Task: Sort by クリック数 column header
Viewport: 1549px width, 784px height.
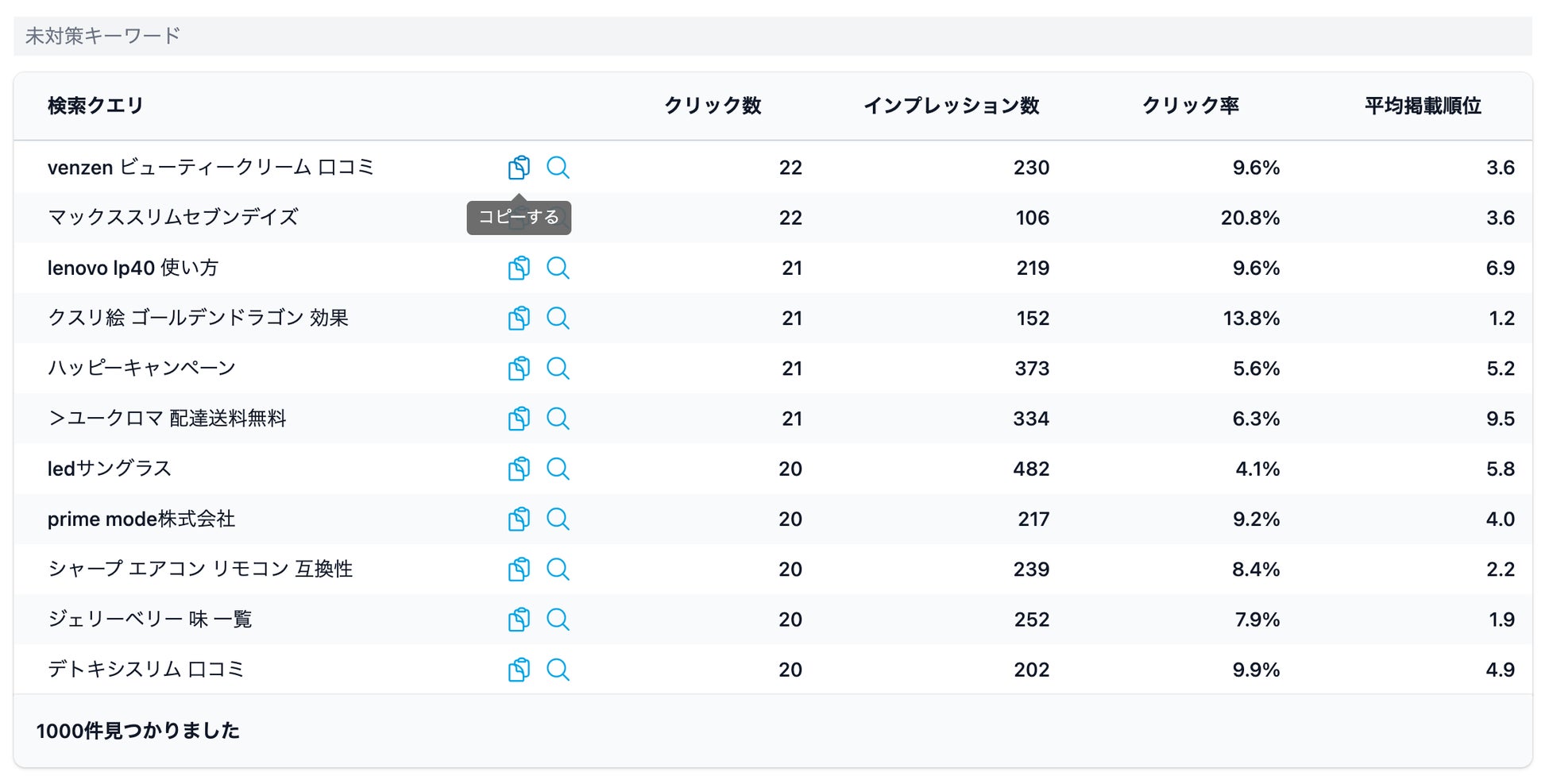Action: point(713,106)
